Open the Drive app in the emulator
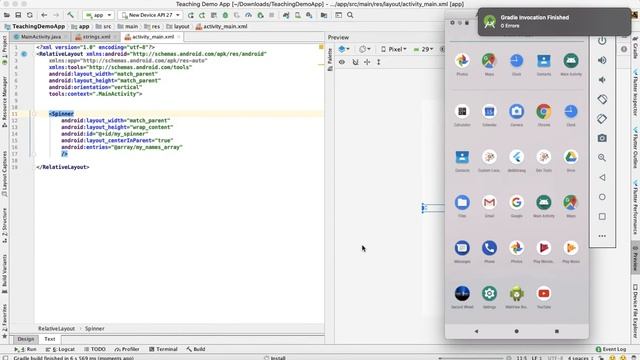 coord(571,157)
